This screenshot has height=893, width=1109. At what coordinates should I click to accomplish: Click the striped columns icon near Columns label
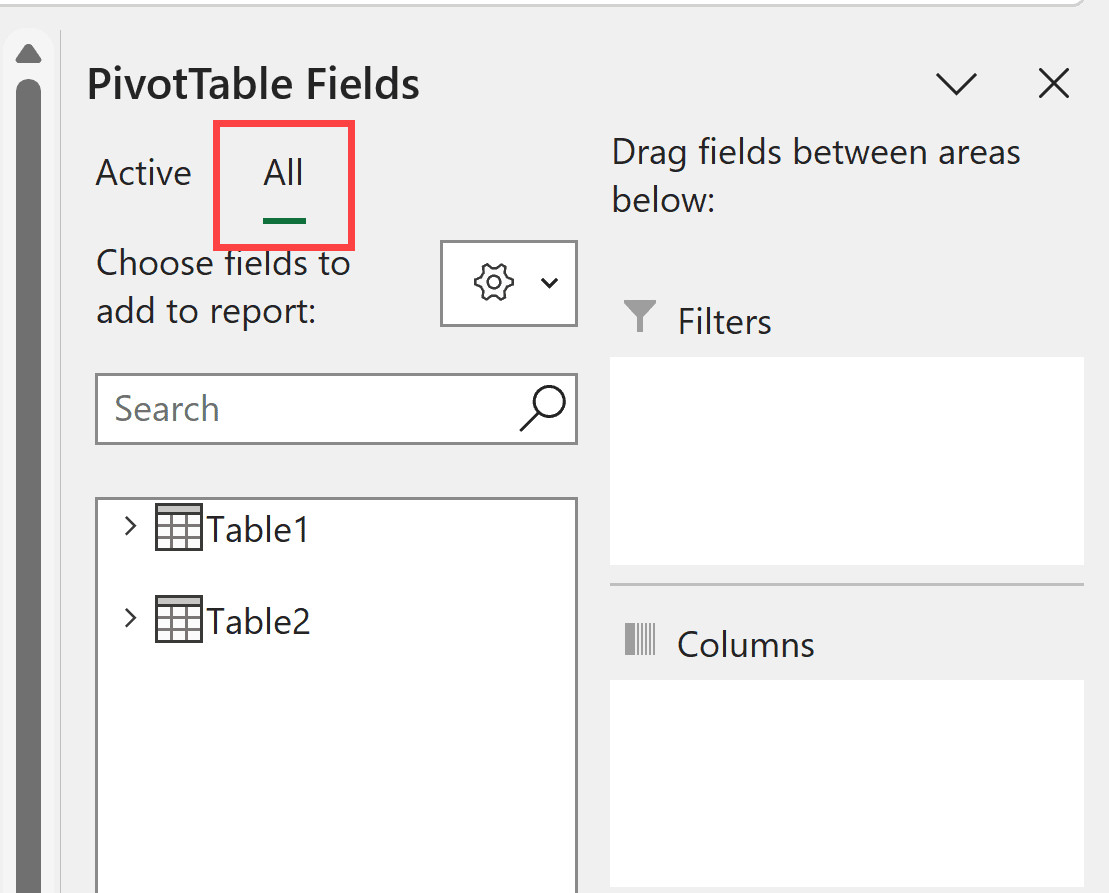[640, 643]
